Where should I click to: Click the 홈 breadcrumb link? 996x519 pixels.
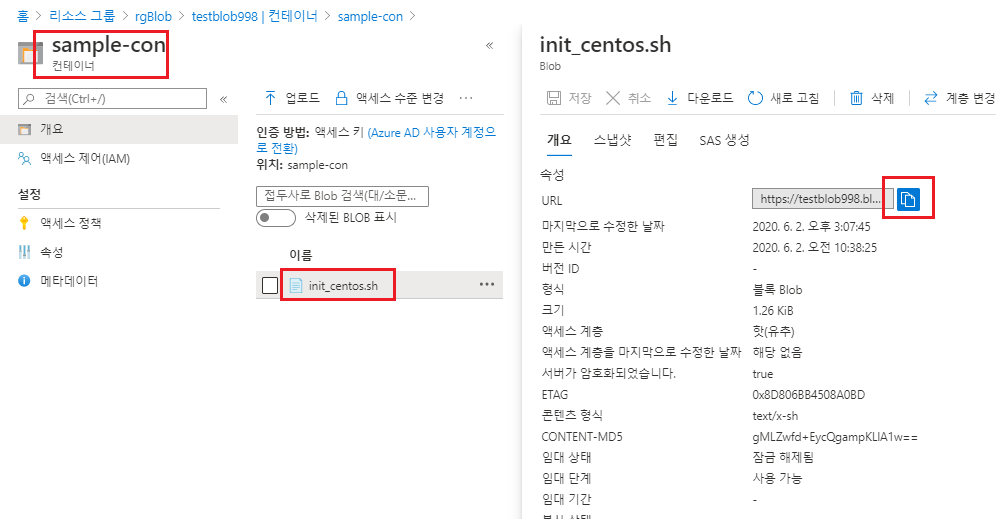(x=22, y=17)
